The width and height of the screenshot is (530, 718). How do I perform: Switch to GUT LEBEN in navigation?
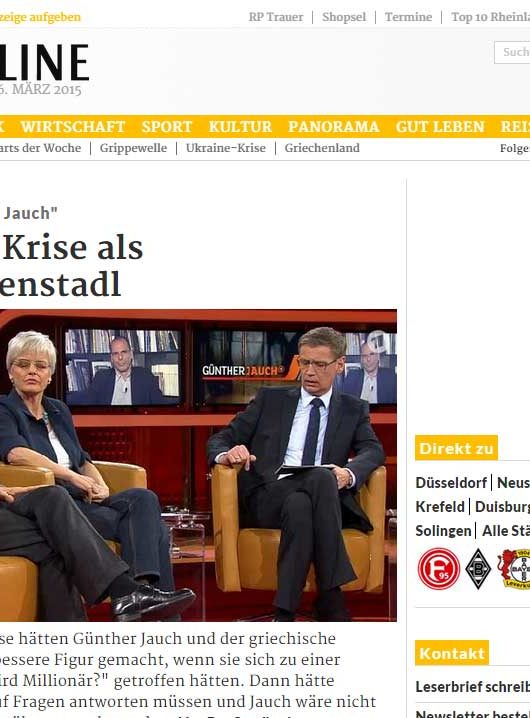[440, 126]
